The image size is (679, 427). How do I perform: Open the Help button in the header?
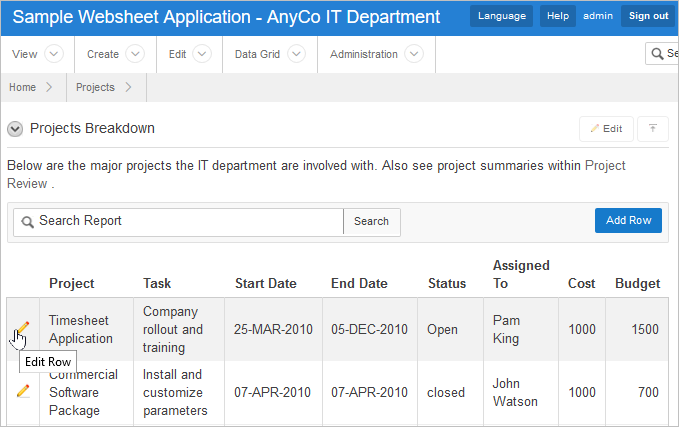558,16
